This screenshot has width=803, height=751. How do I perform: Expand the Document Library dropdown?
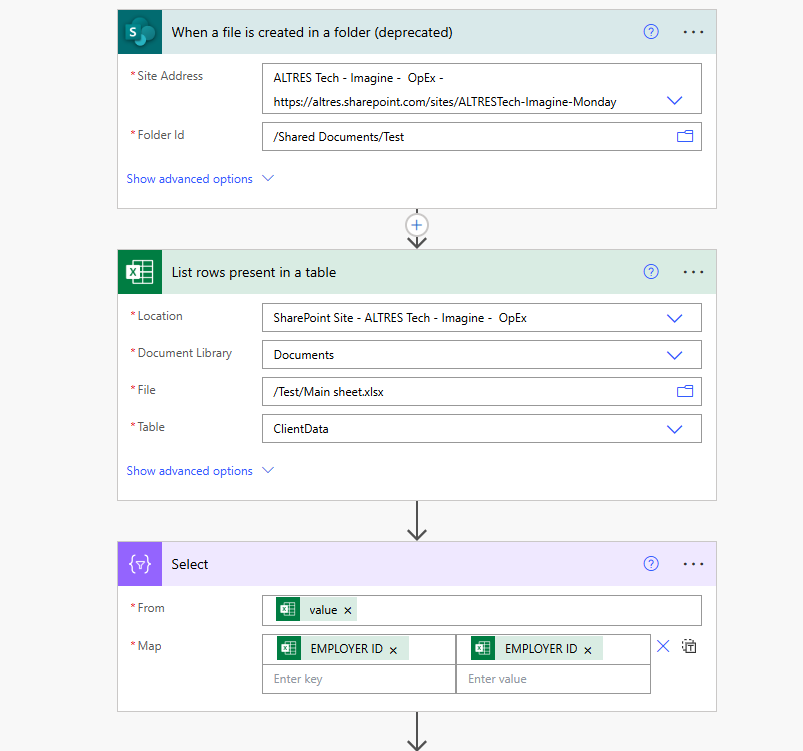pyautogui.click(x=674, y=355)
